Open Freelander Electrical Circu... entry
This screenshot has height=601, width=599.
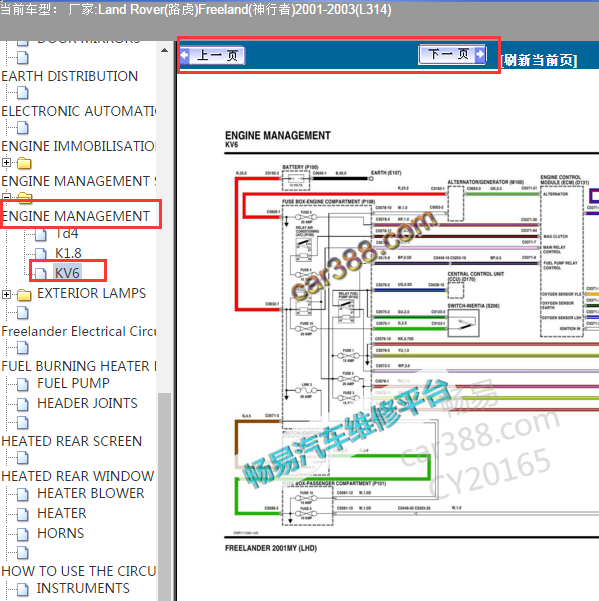tap(79, 331)
